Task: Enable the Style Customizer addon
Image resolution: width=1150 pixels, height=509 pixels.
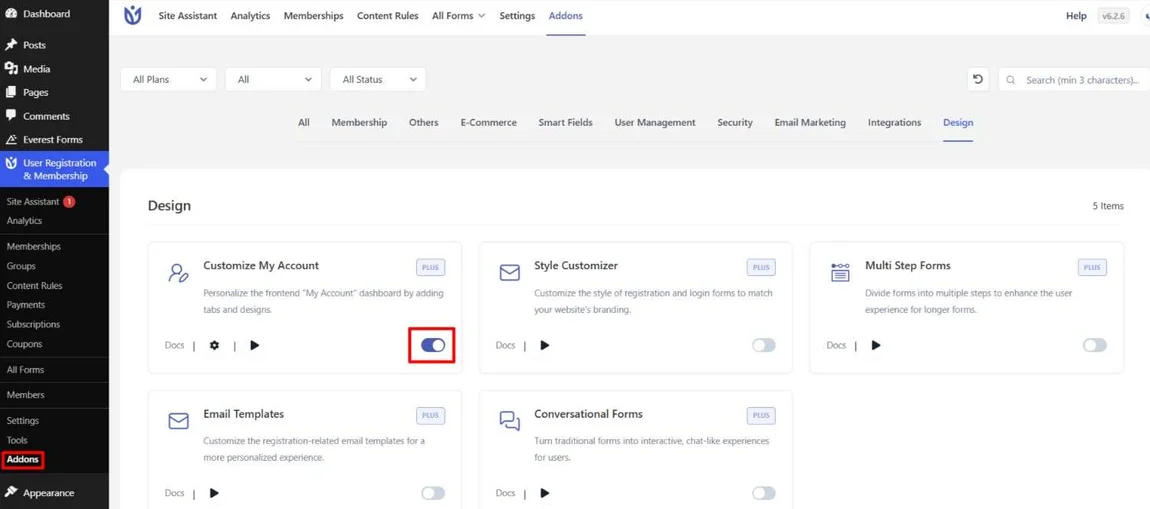Action: click(763, 345)
